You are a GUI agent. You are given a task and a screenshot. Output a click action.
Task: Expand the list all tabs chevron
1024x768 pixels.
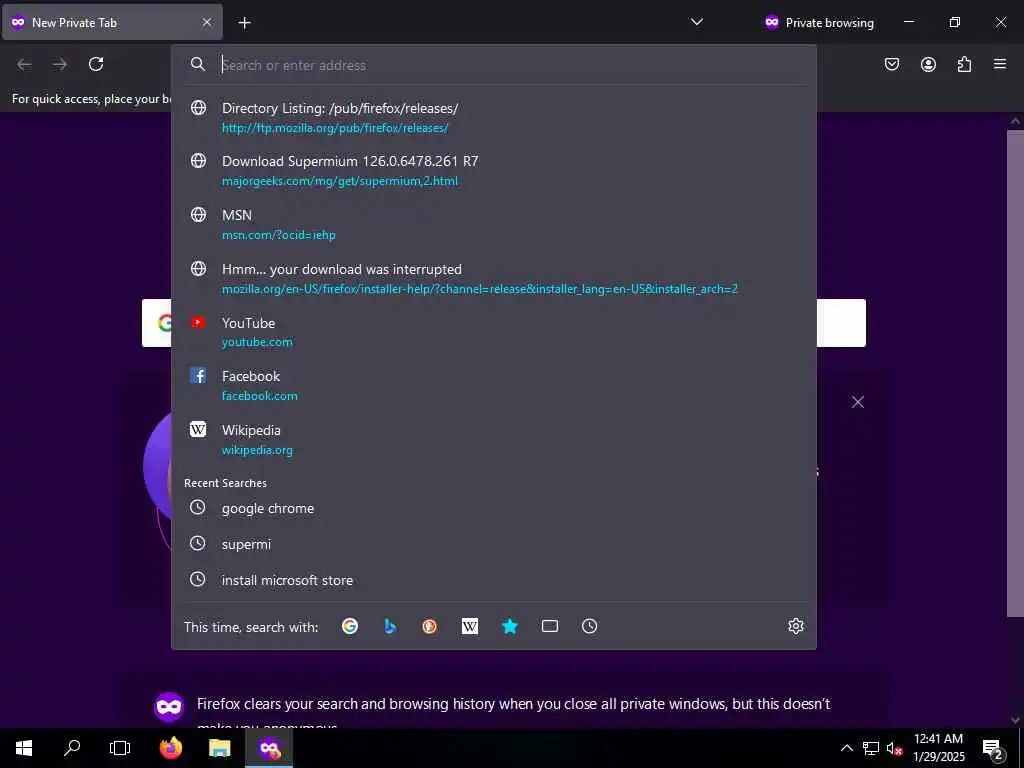click(x=697, y=22)
